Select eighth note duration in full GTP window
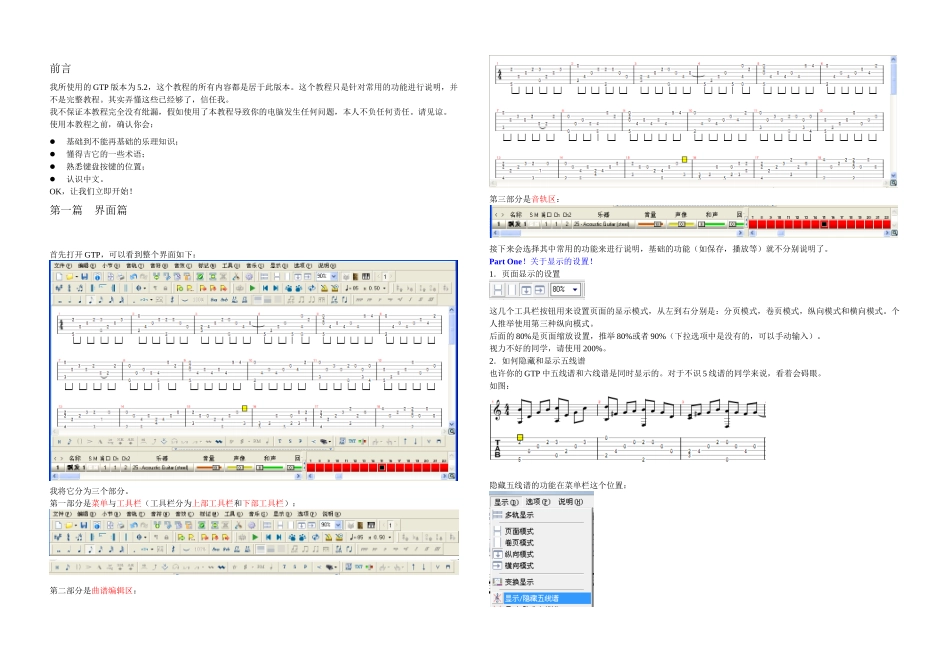This screenshot has height=672, width=950. coord(91,300)
